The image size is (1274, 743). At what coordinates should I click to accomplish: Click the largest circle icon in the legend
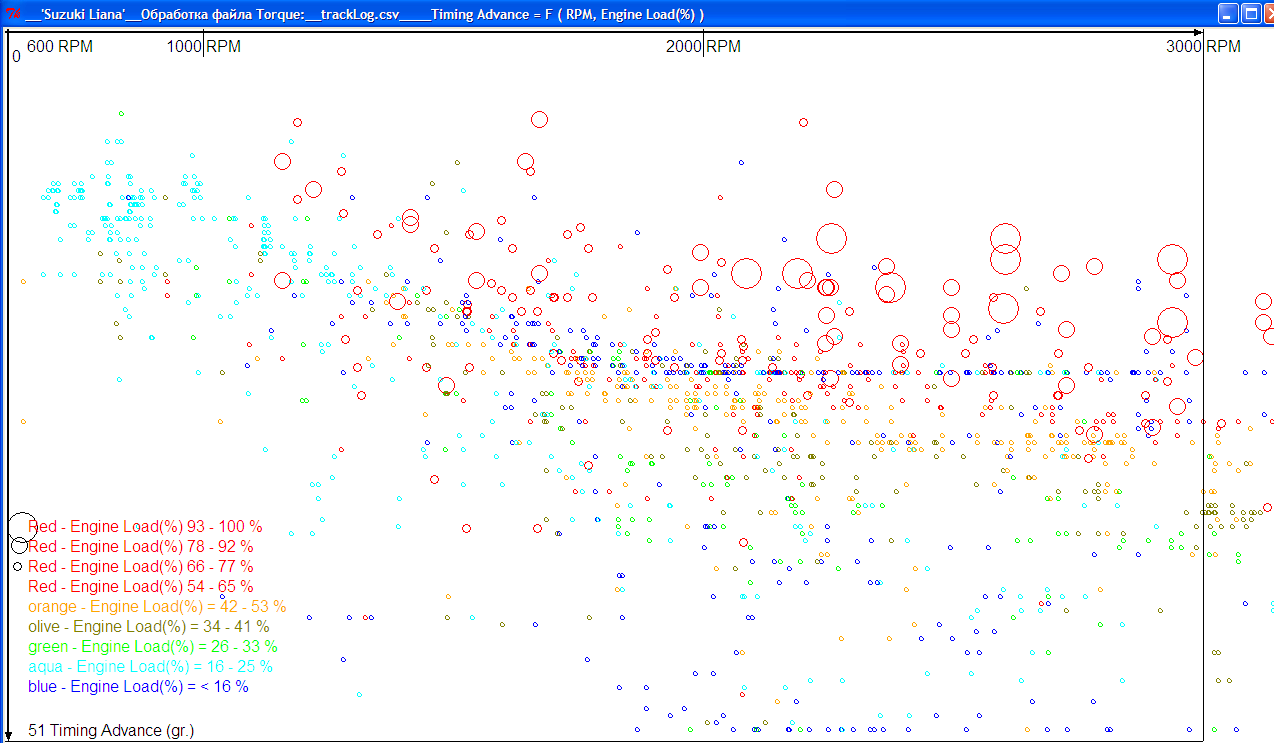coord(22,526)
